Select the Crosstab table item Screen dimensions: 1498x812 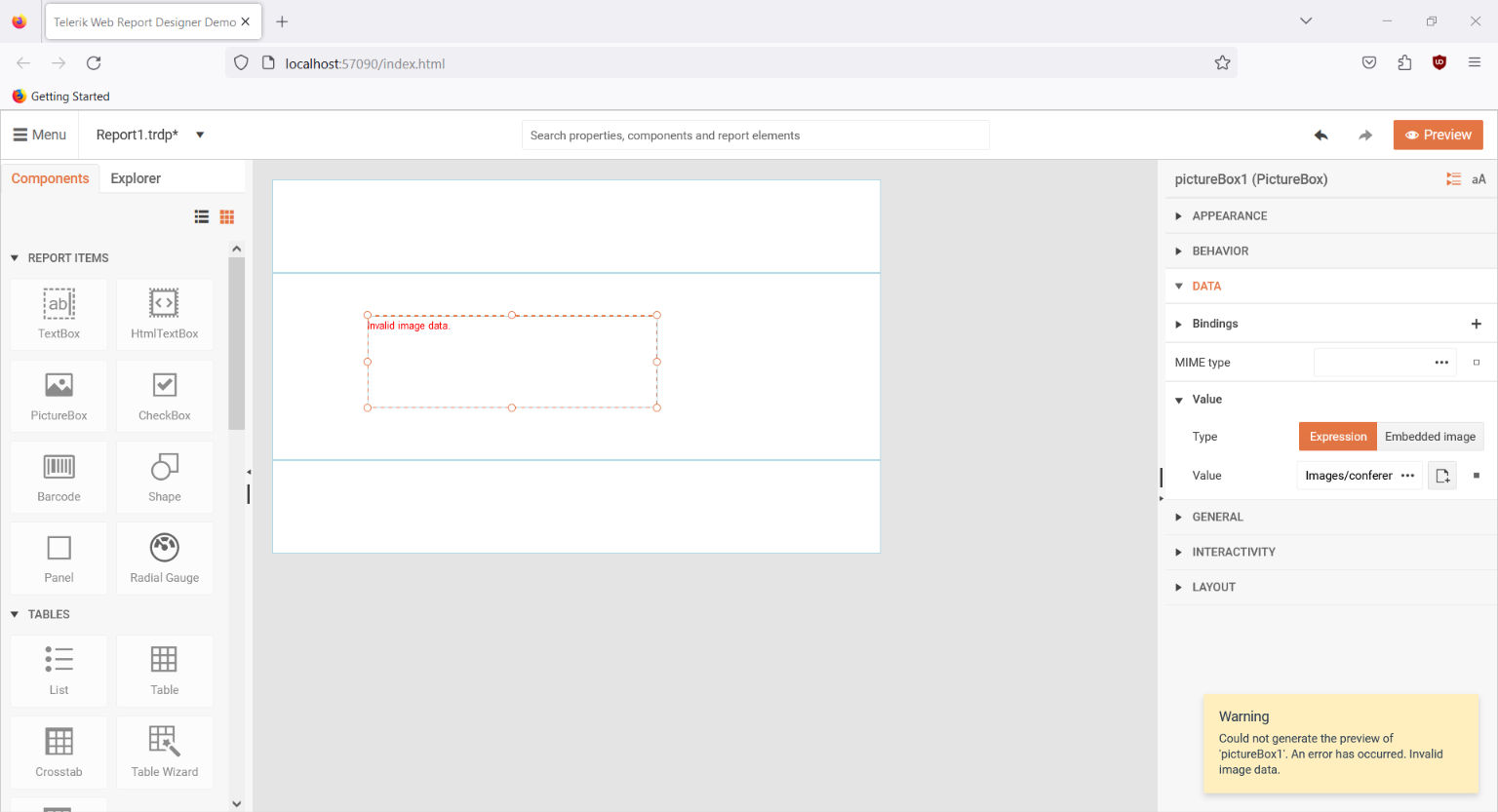[59, 752]
